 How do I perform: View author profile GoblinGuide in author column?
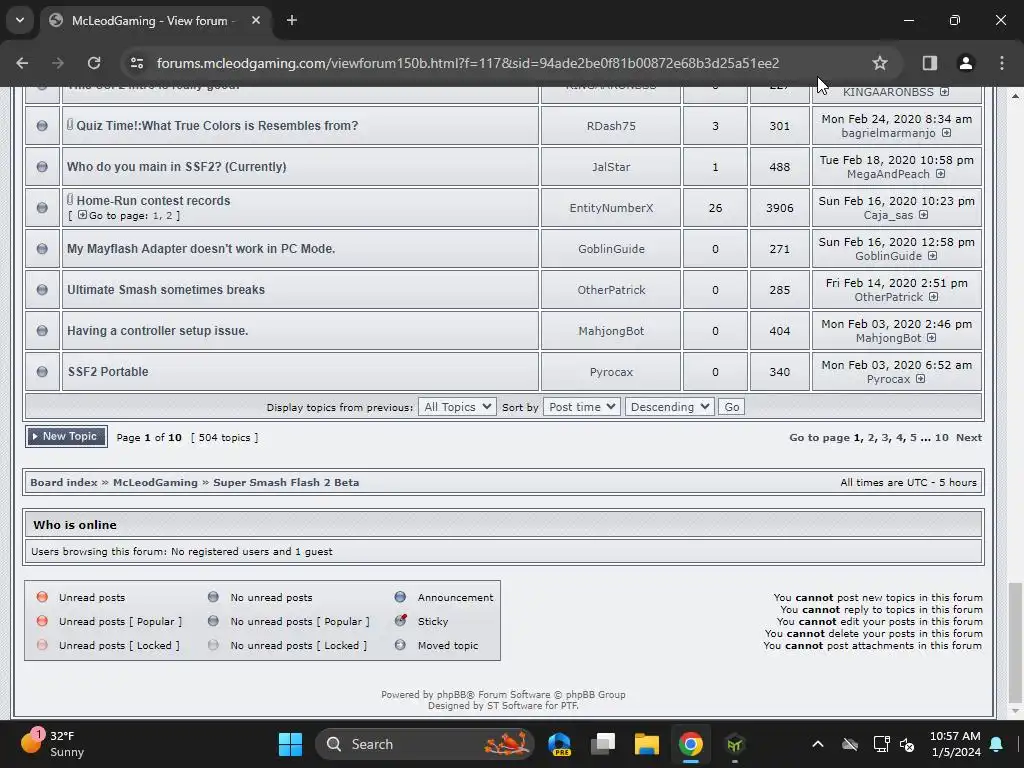[611, 249]
